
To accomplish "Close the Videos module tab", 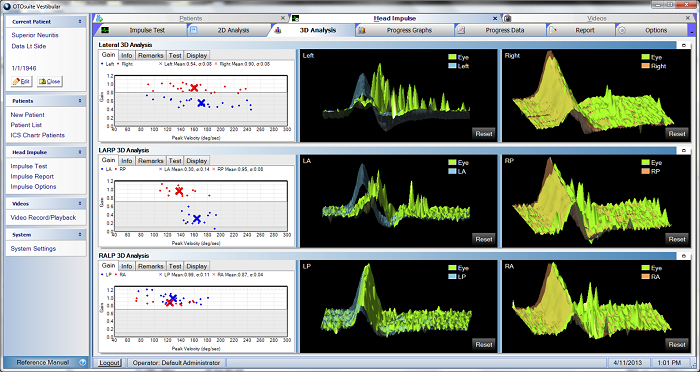I will click(688, 18).
